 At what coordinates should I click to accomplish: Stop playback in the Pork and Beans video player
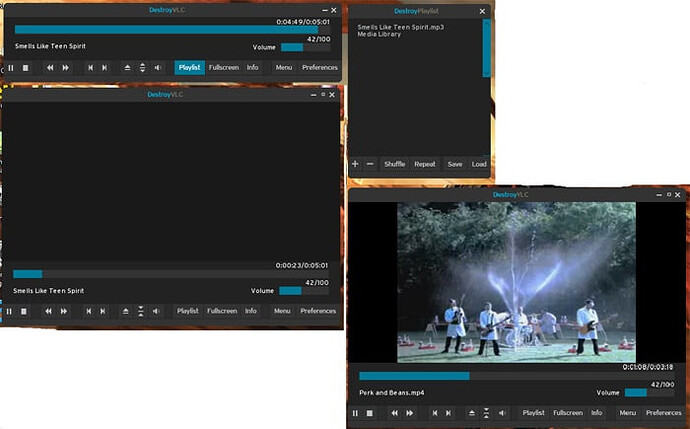[369, 412]
